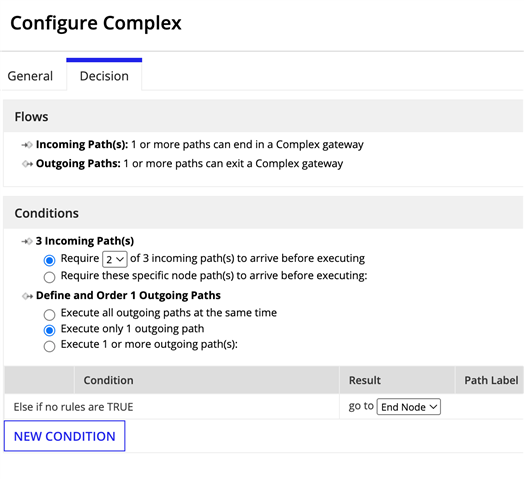524x479 pixels.
Task: Click the Else if no rules are TRUE row
Action: click(x=263, y=406)
